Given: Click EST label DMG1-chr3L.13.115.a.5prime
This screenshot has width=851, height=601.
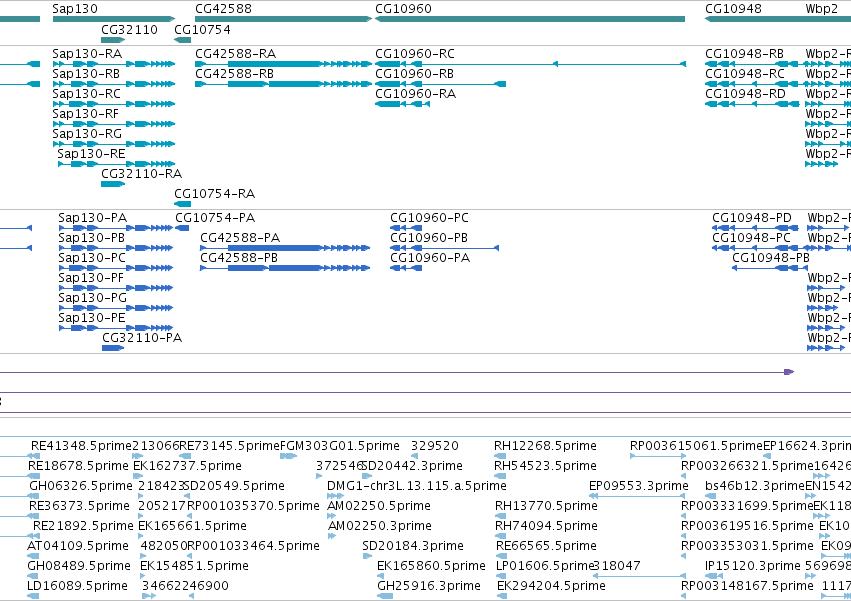Looking at the screenshot, I should pos(417,486).
